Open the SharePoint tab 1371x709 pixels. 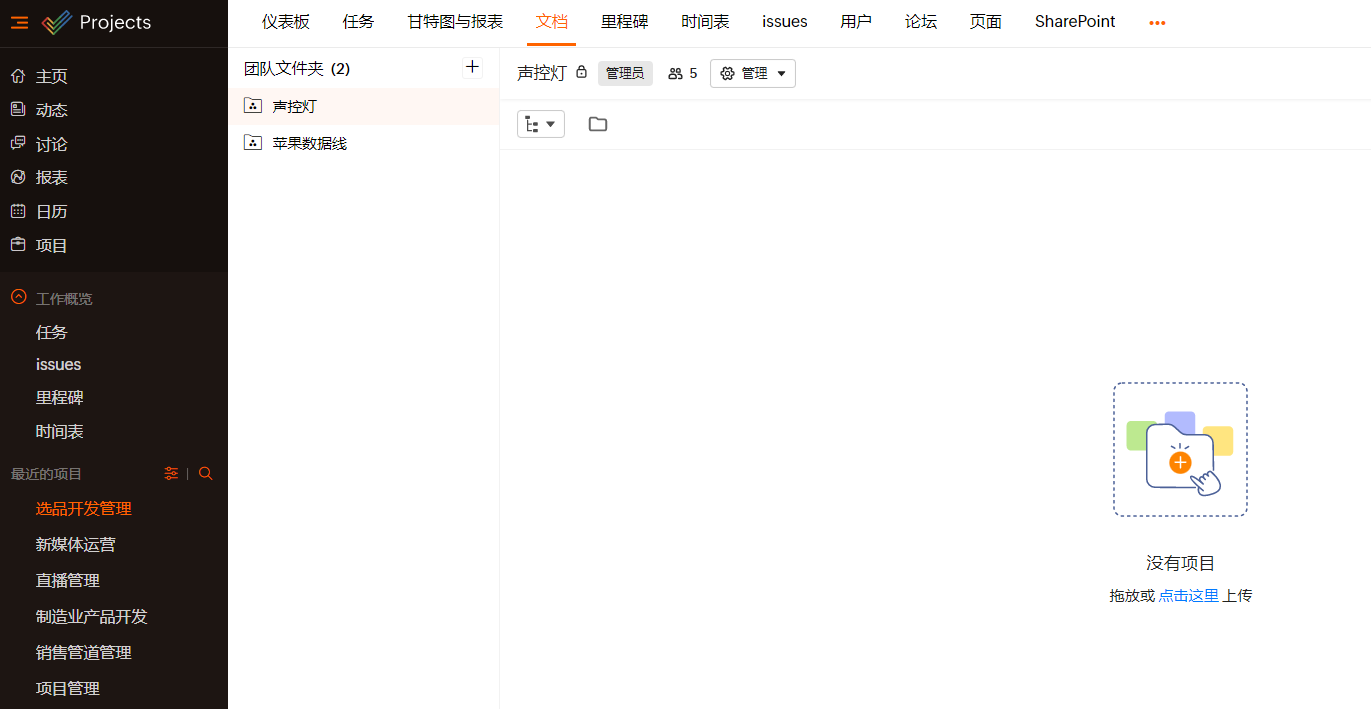coord(1075,22)
